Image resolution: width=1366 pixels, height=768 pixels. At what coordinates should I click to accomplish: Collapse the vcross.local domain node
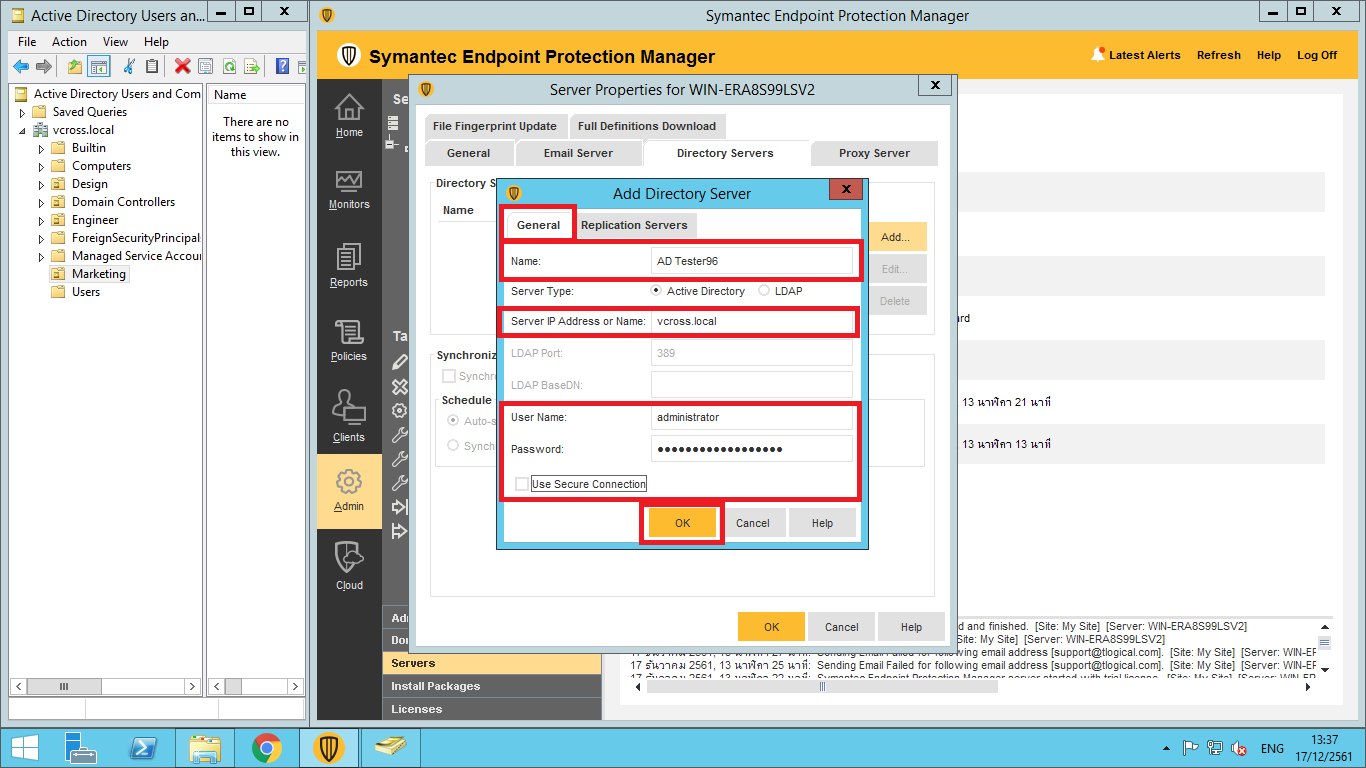23,131
